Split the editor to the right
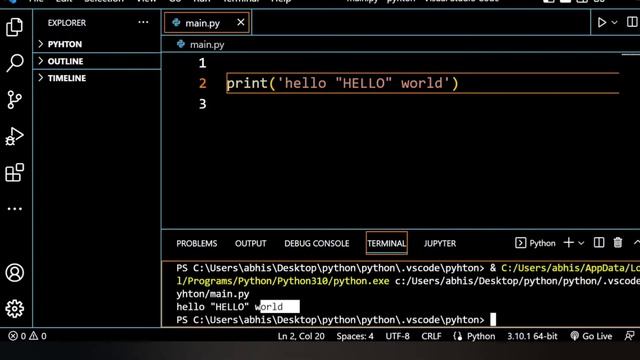Image resolution: width=640 pixels, height=360 pixels. click(632, 22)
